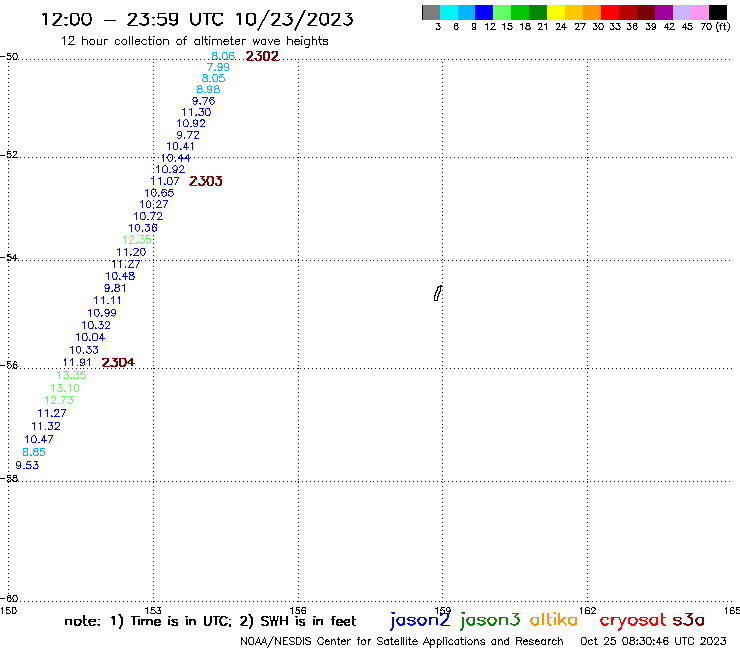Screen dimensions: 740x650
Task: Click the 10.47 wave height value
Action: coord(39,439)
